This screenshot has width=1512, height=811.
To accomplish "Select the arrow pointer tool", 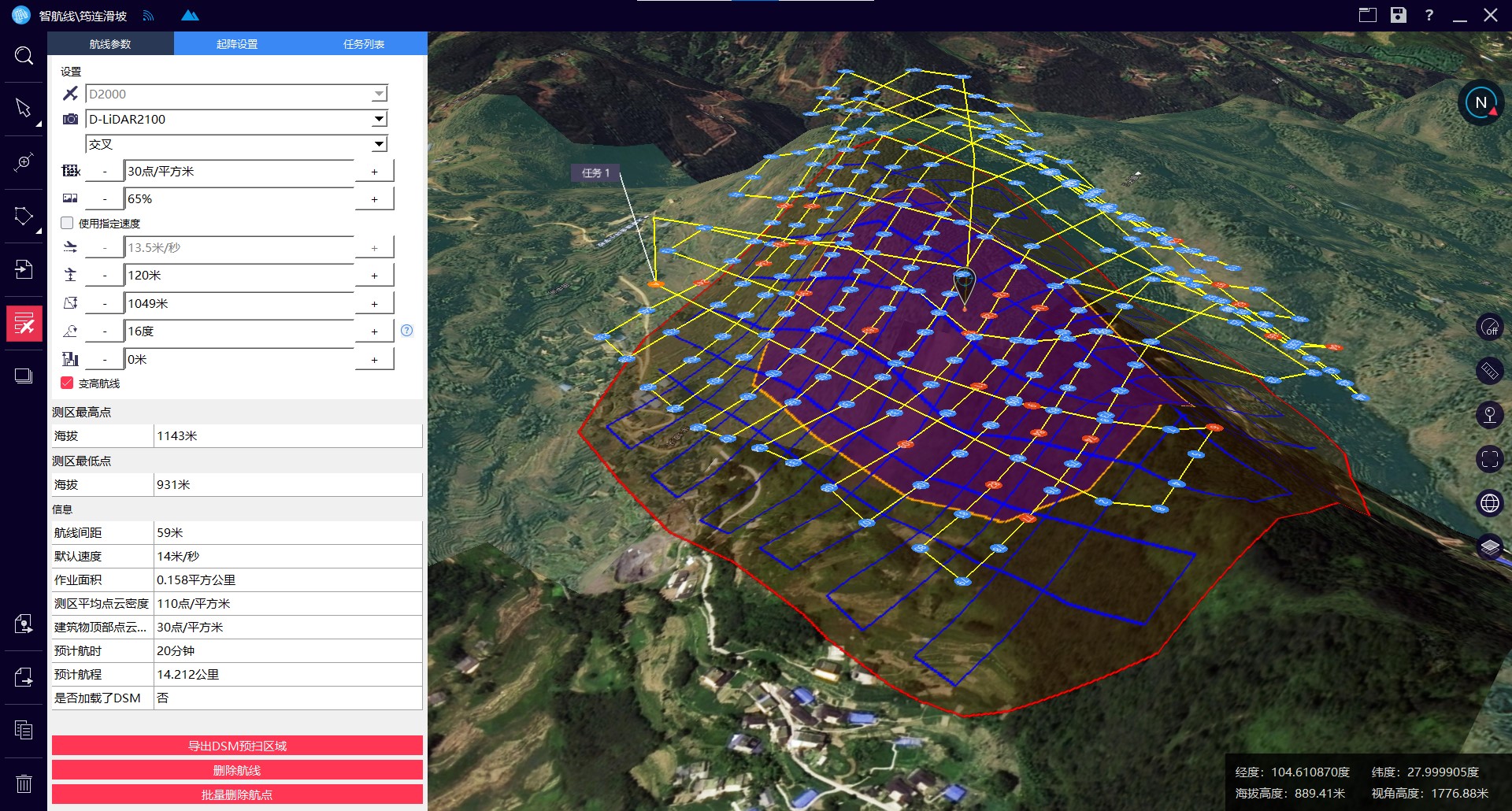I will 24,108.
